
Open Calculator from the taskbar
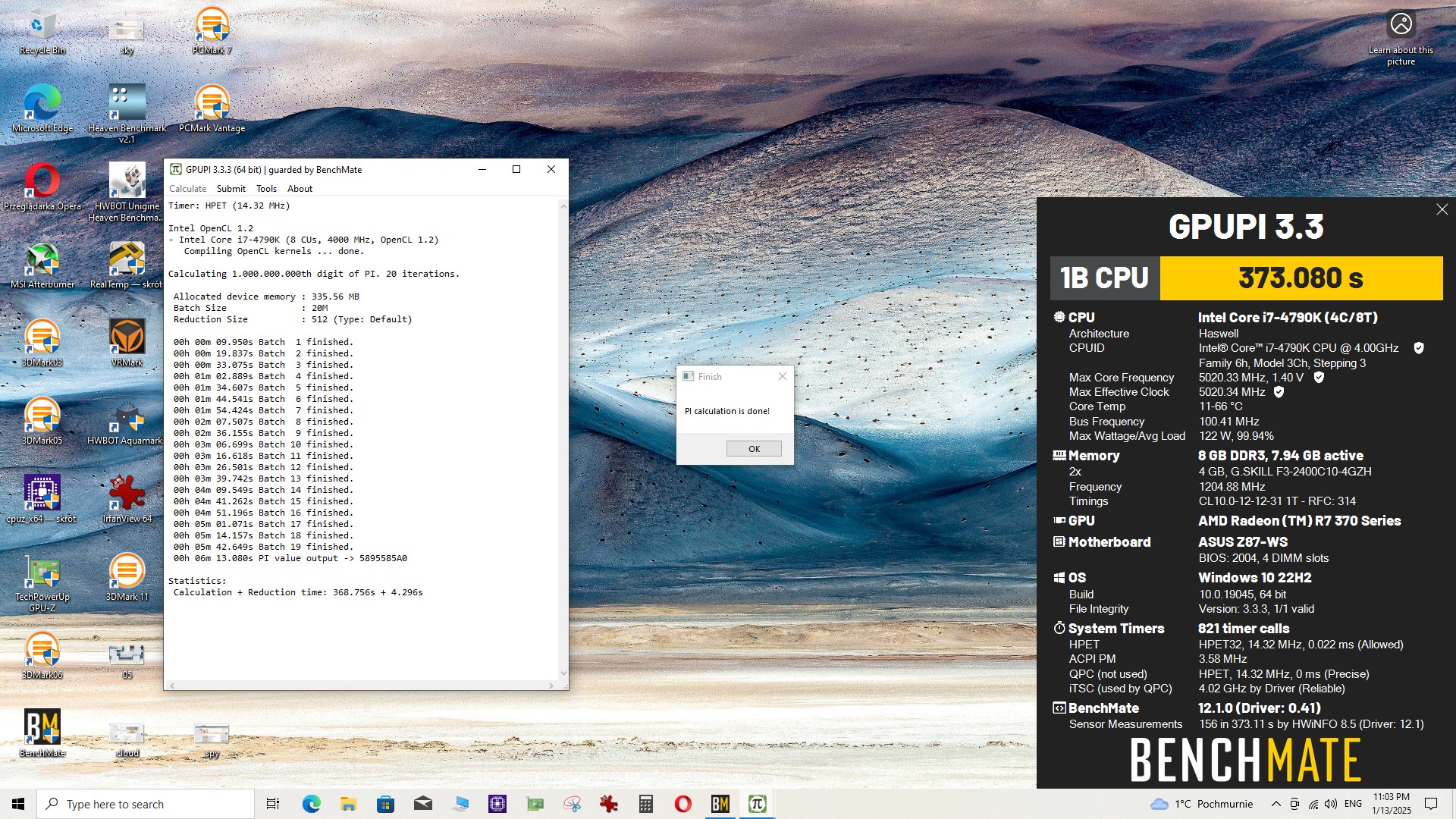tap(646, 804)
